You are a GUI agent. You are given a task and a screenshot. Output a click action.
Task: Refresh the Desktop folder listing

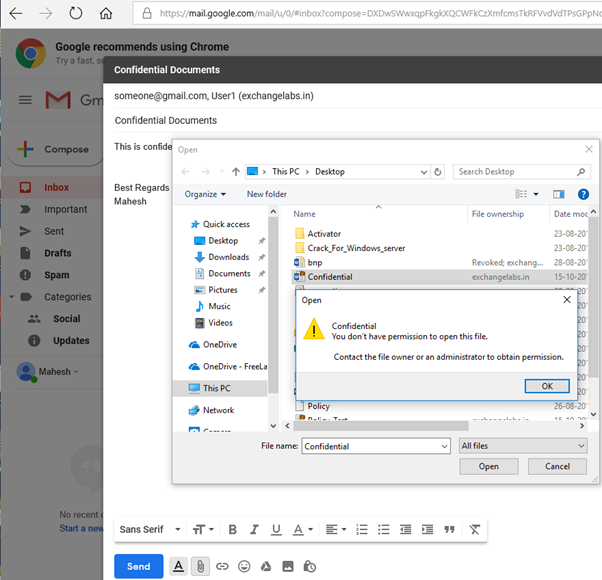click(x=438, y=172)
